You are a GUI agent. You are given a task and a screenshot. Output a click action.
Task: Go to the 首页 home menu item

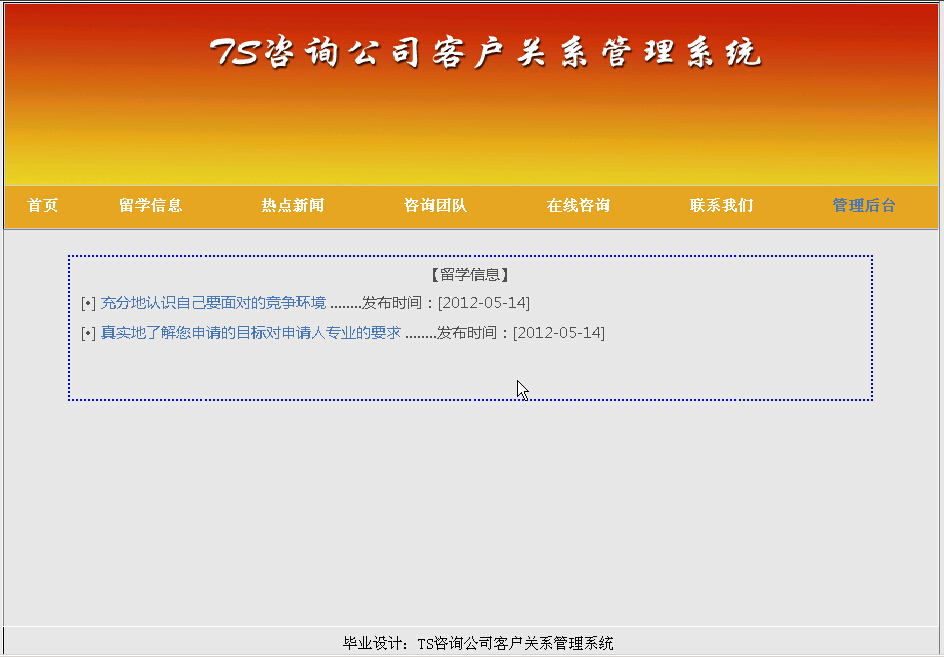point(42,205)
